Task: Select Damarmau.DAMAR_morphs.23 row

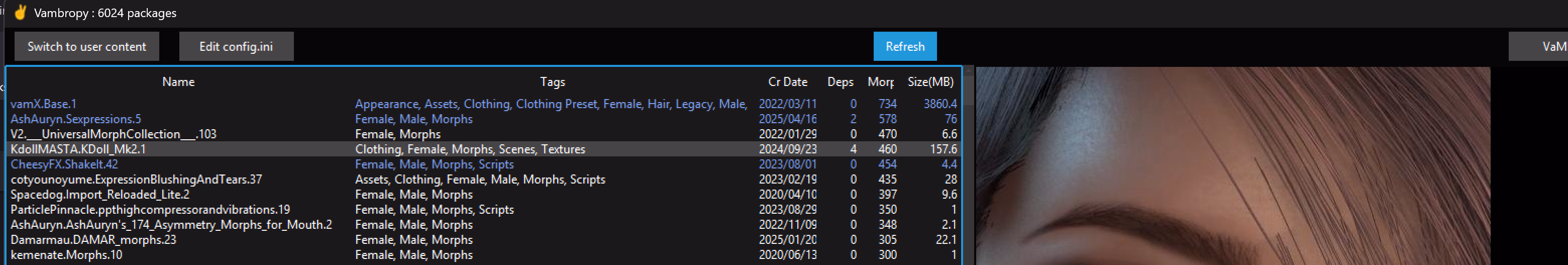Action: pos(484,240)
